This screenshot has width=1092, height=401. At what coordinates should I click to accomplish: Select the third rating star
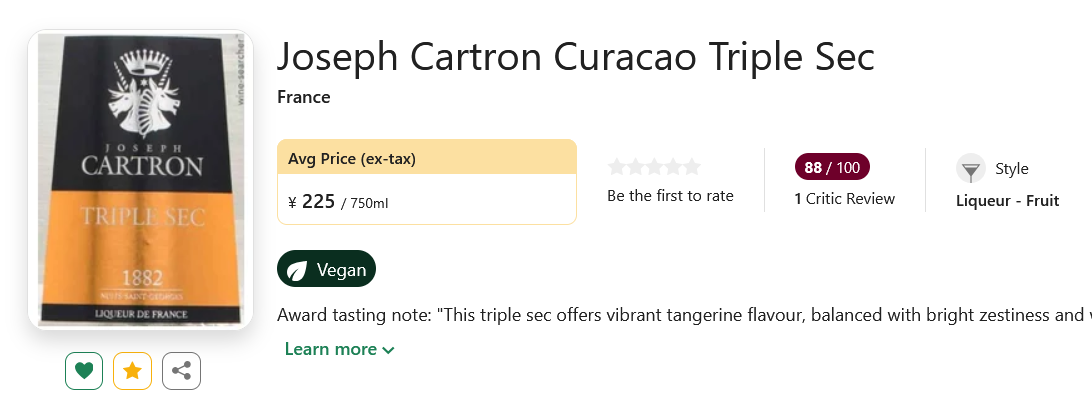[654, 167]
